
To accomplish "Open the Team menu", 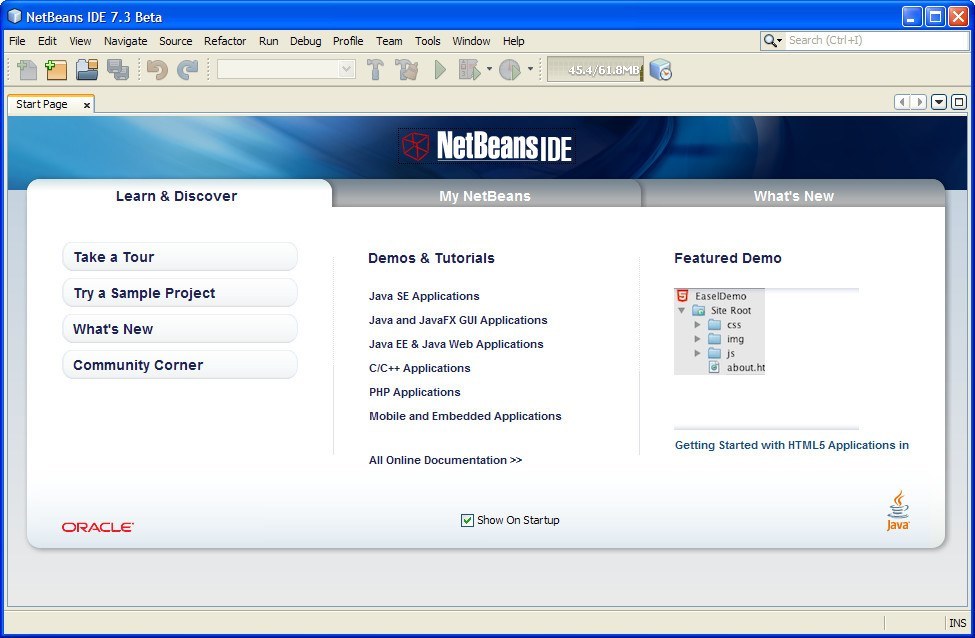I will click(x=389, y=41).
